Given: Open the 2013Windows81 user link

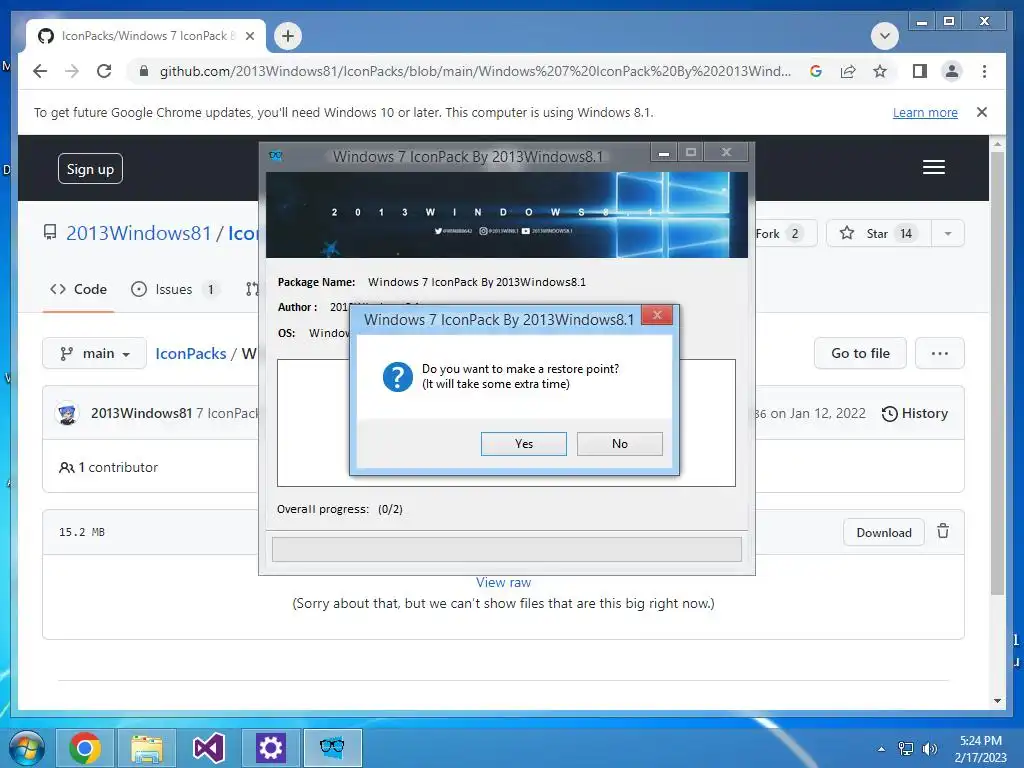Looking at the screenshot, I should coord(138,233).
